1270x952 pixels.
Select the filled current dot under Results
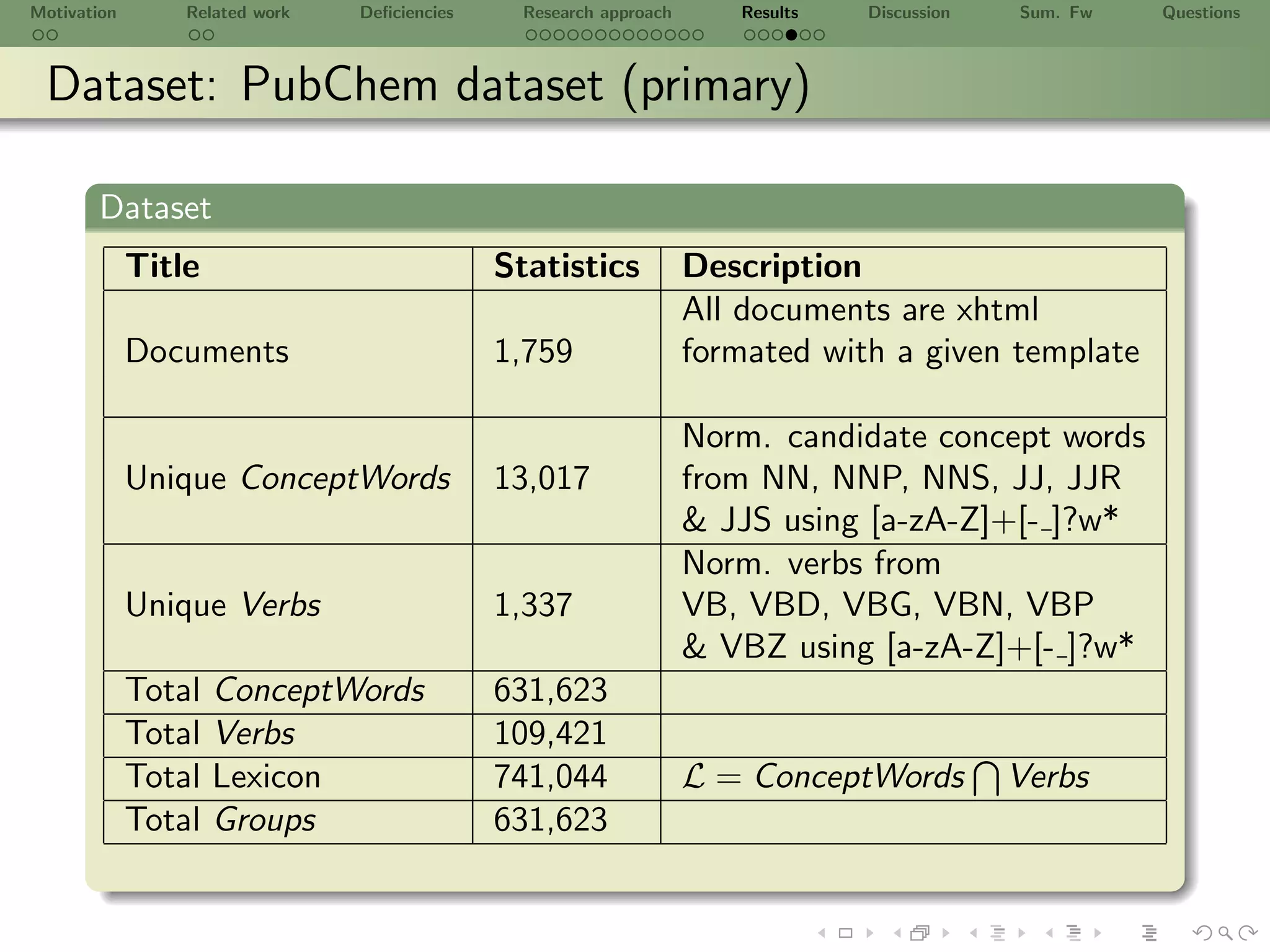tap(791, 35)
